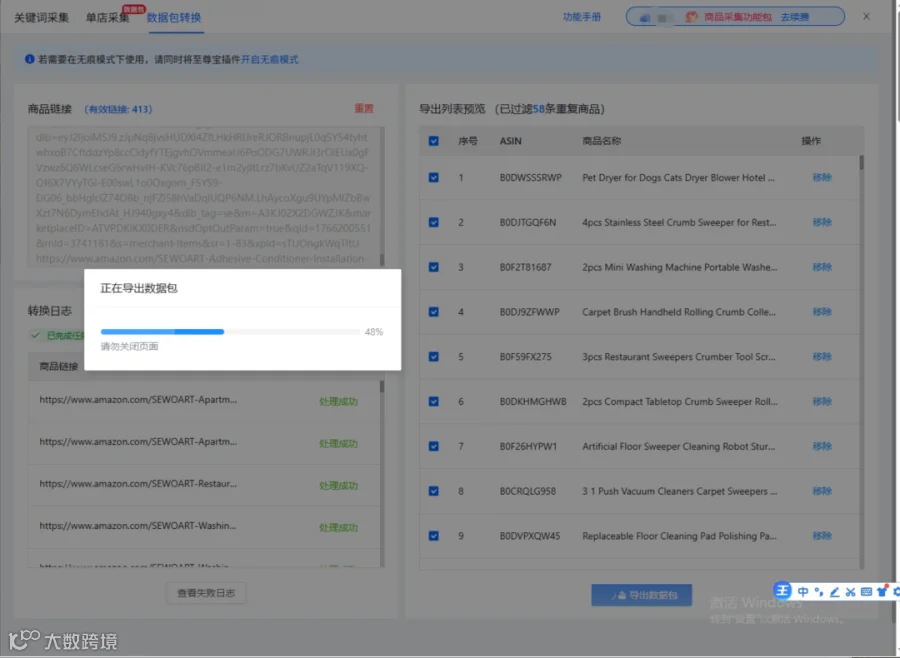This screenshot has height=658, width=900.
Task: Click the 转换日志 list scrollbar
Action: click(382, 386)
